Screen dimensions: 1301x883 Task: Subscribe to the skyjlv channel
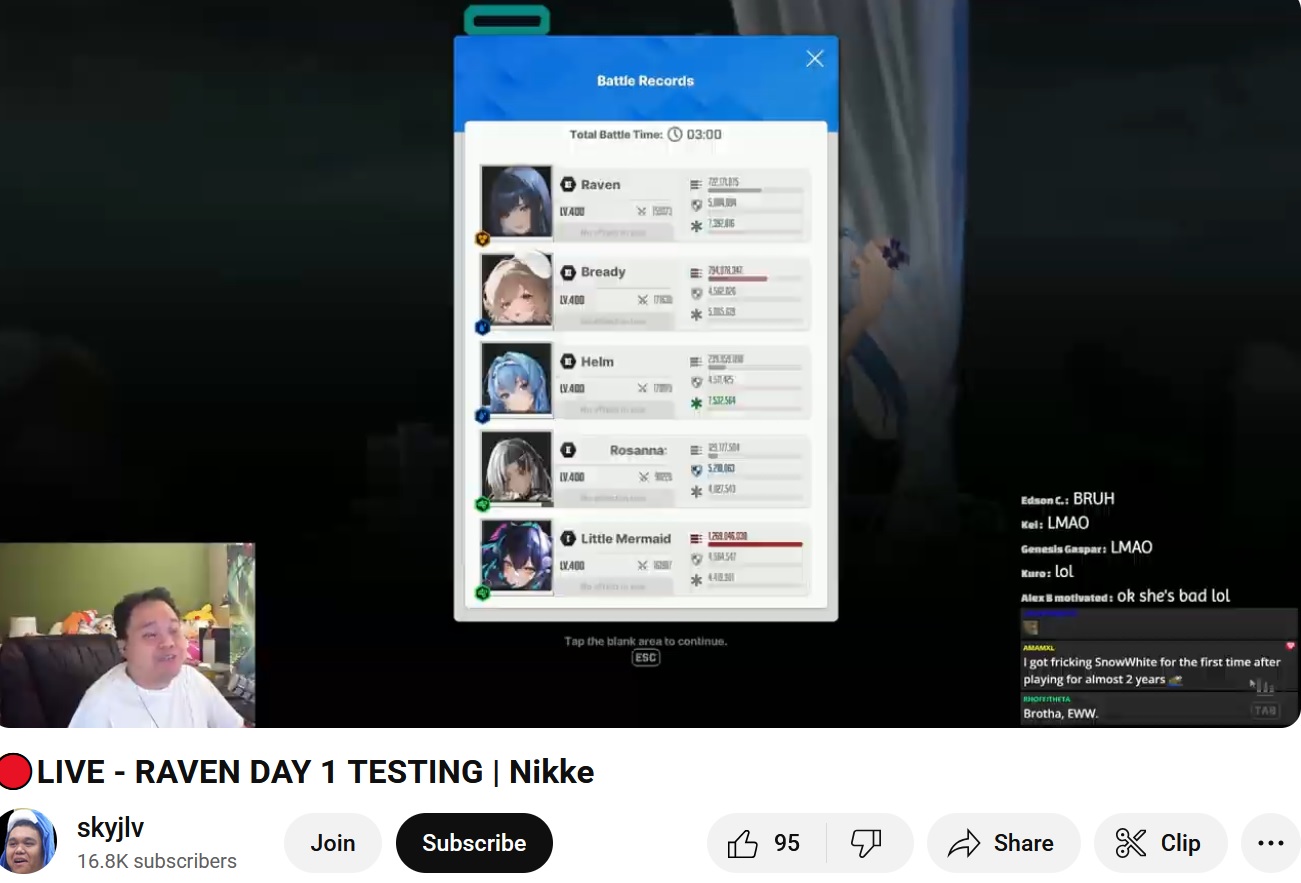474,843
